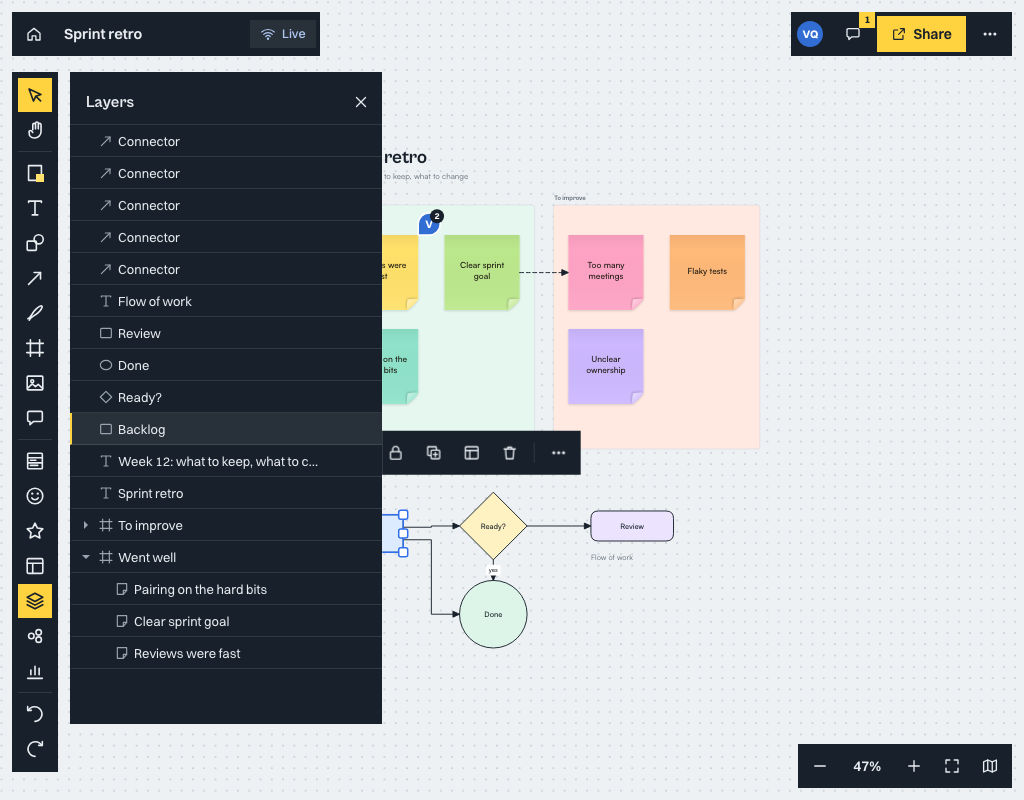Delete the selected Backlog shape
This screenshot has width=1024, height=800.
509,453
